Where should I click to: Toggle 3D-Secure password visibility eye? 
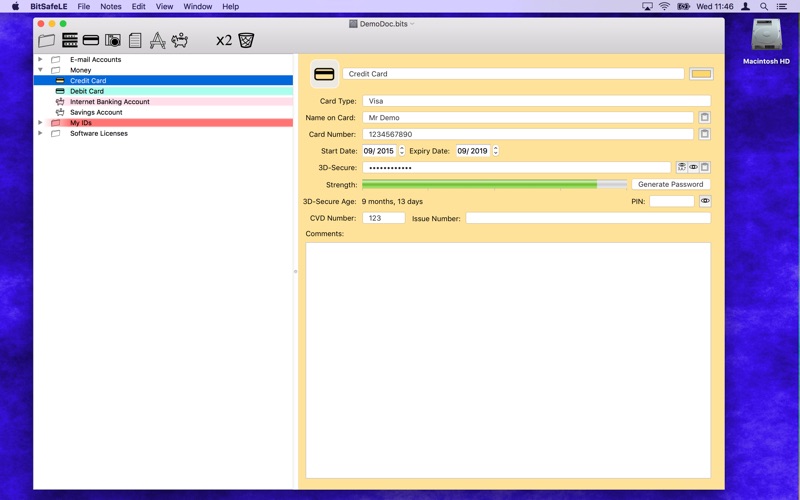693,168
